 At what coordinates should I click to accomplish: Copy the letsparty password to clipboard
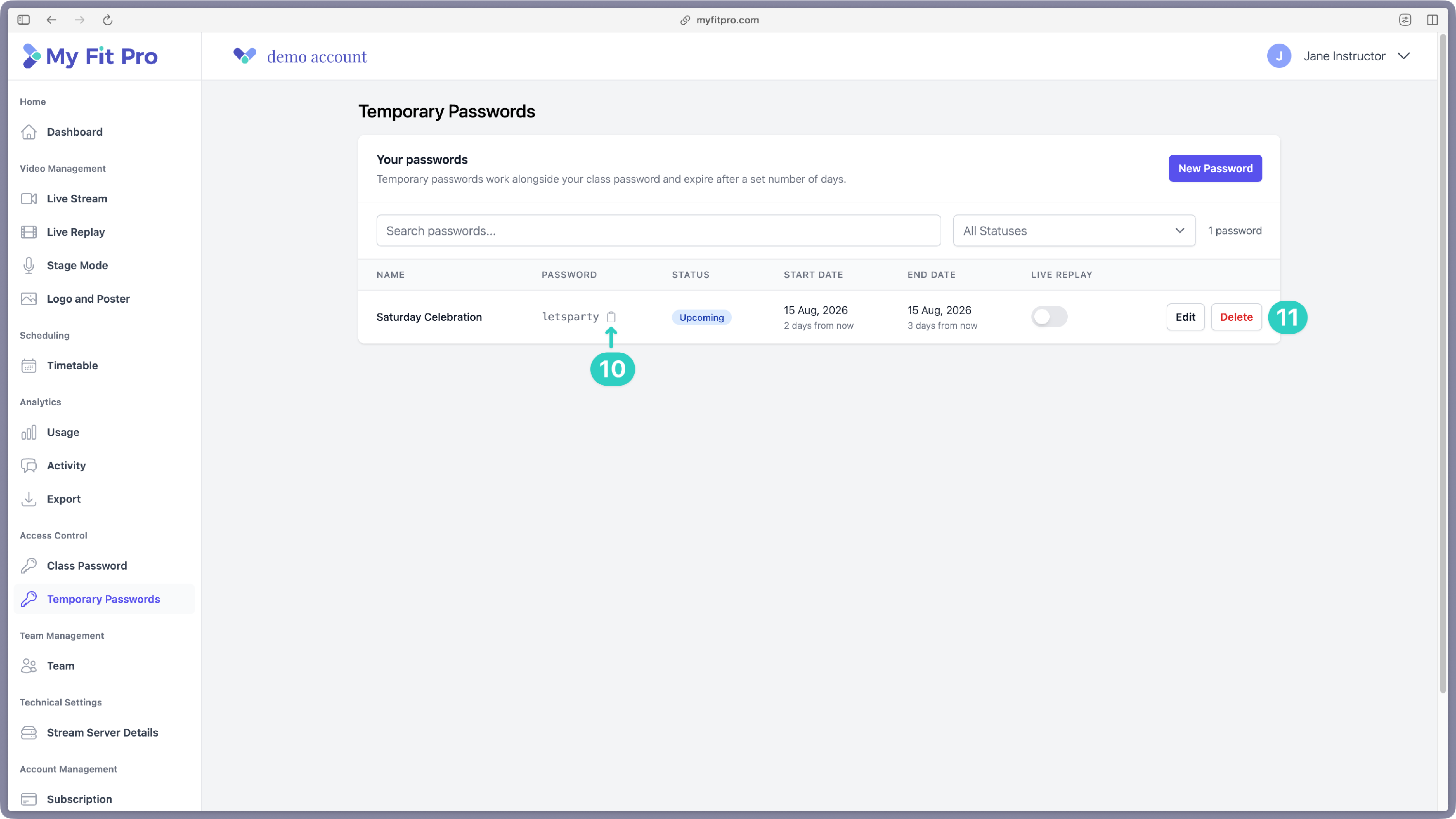pos(611,316)
